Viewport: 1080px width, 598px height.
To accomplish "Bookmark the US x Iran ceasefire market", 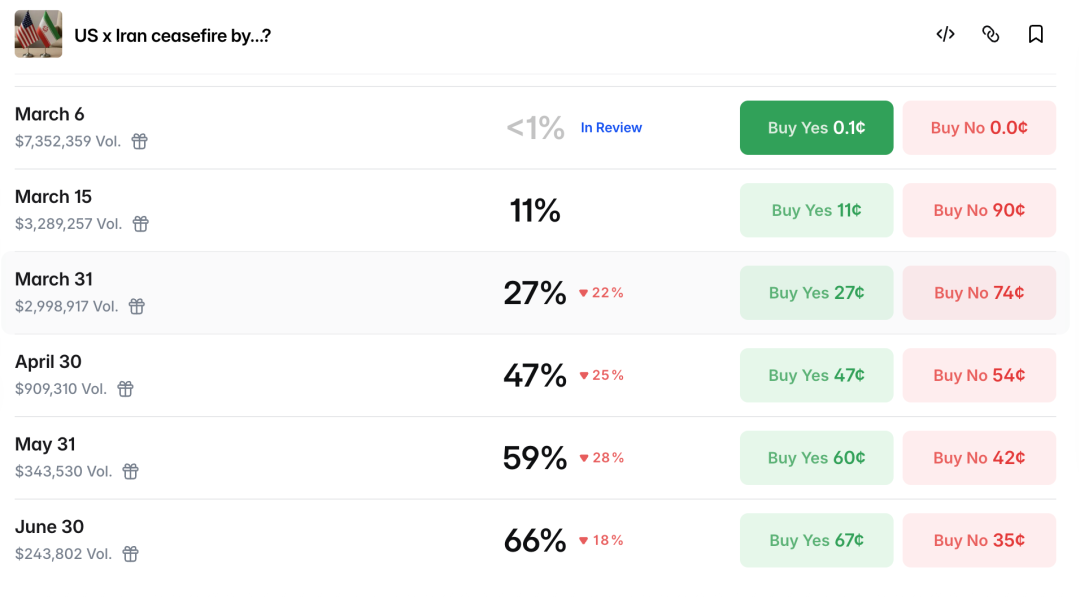I will point(1036,34).
